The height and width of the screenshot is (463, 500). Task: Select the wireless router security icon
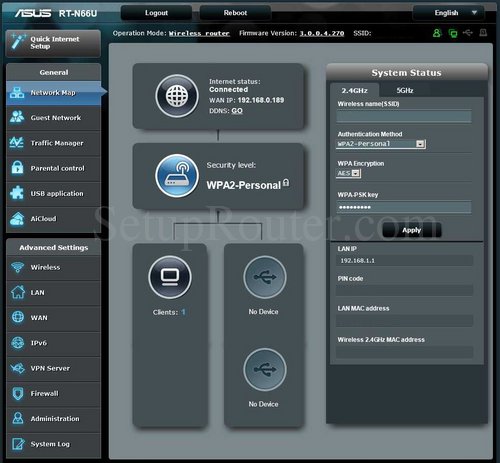click(x=177, y=176)
